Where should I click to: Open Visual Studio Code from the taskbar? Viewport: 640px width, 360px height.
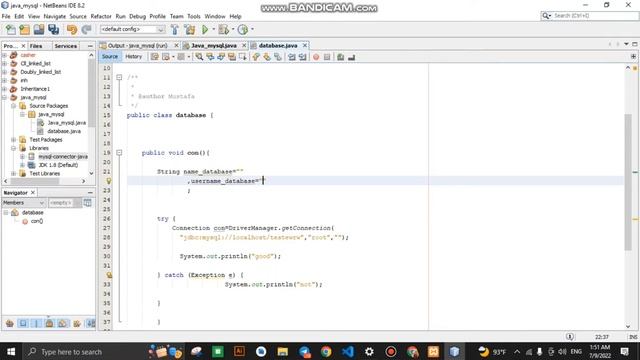pyautogui.click(x=348, y=351)
